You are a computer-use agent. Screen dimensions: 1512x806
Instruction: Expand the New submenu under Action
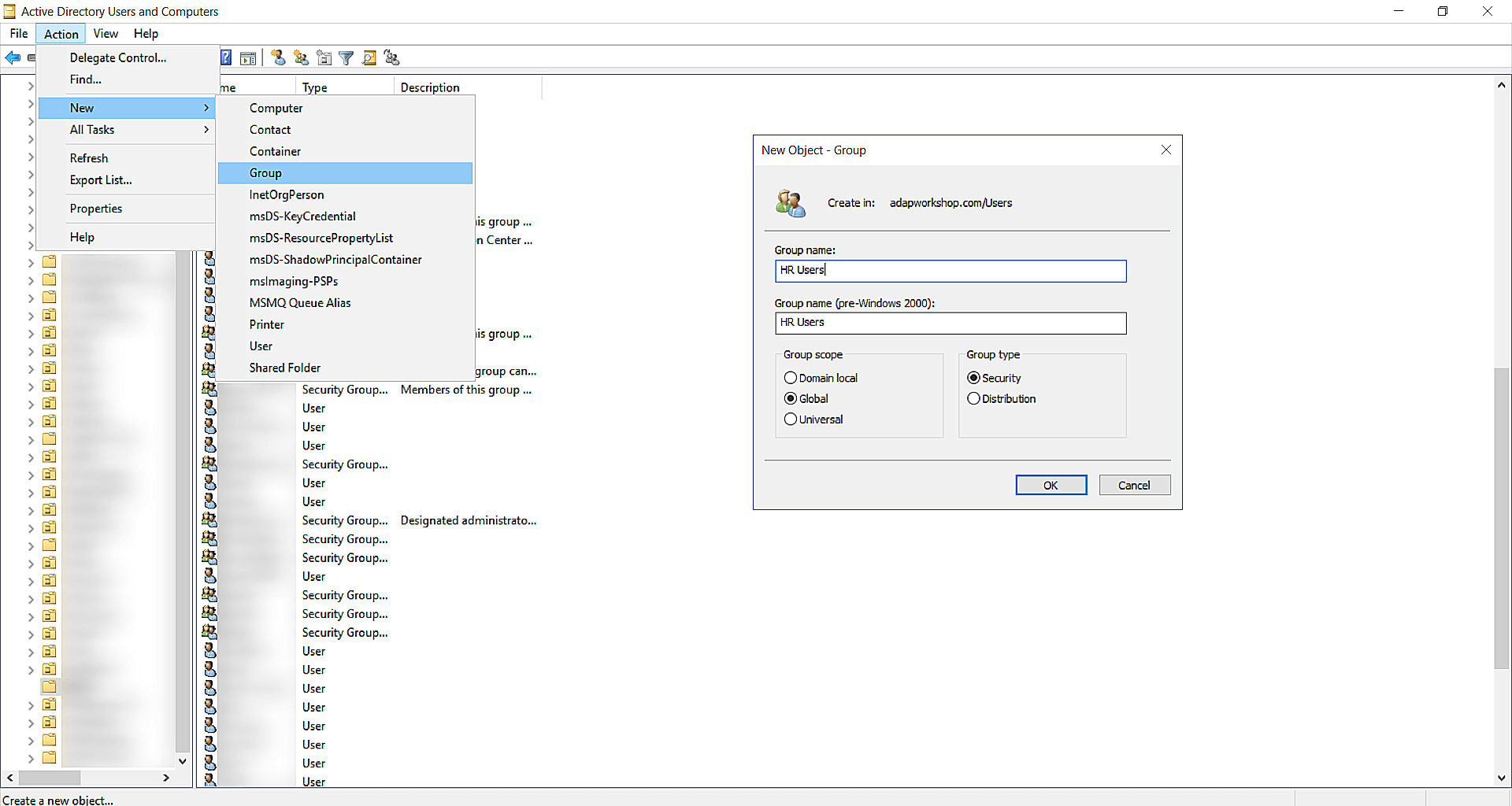point(82,108)
